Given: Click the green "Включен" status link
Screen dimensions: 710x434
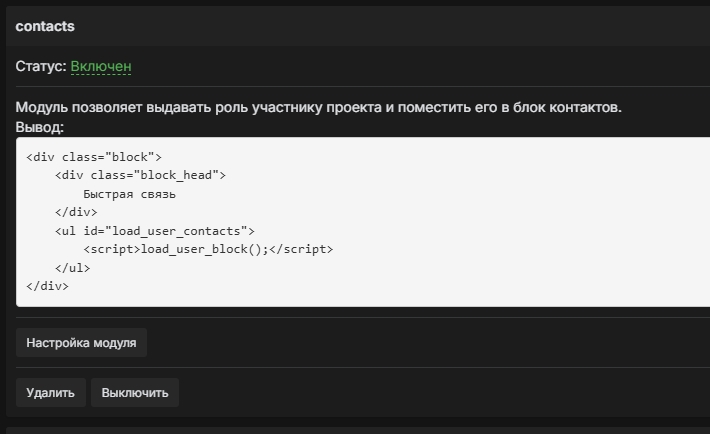Looking at the screenshot, I should click(x=101, y=66).
